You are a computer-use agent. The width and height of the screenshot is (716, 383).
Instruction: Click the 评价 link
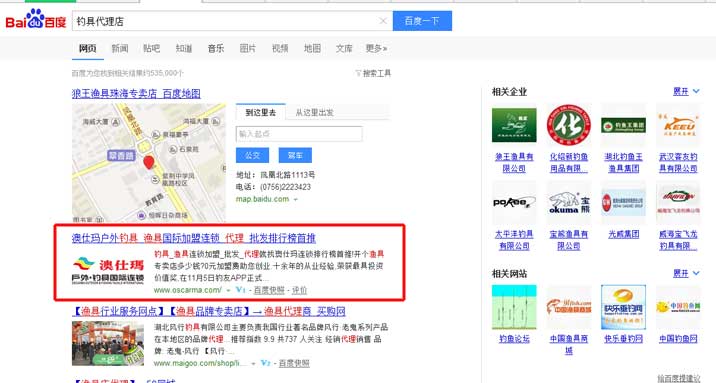click(300, 290)
